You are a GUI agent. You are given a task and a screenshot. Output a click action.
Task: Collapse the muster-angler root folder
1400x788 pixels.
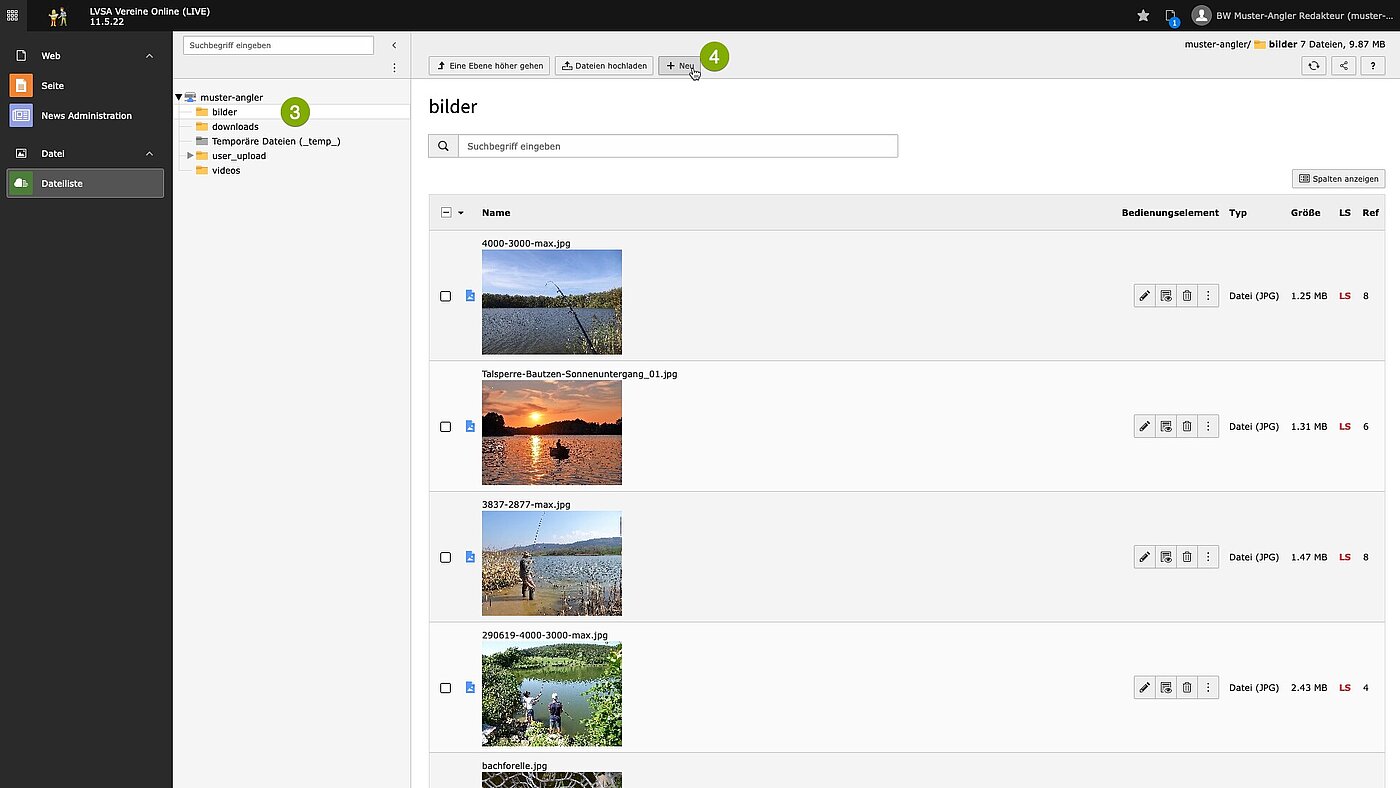179,97
